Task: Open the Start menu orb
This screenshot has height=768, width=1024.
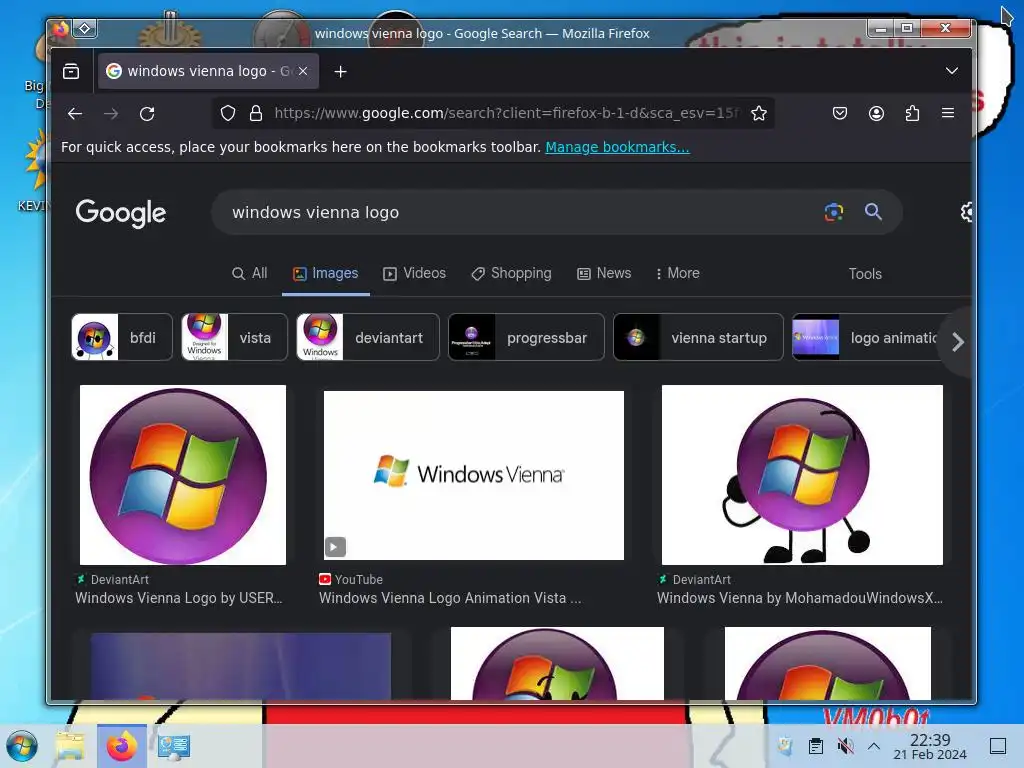Action: [22, 746]
